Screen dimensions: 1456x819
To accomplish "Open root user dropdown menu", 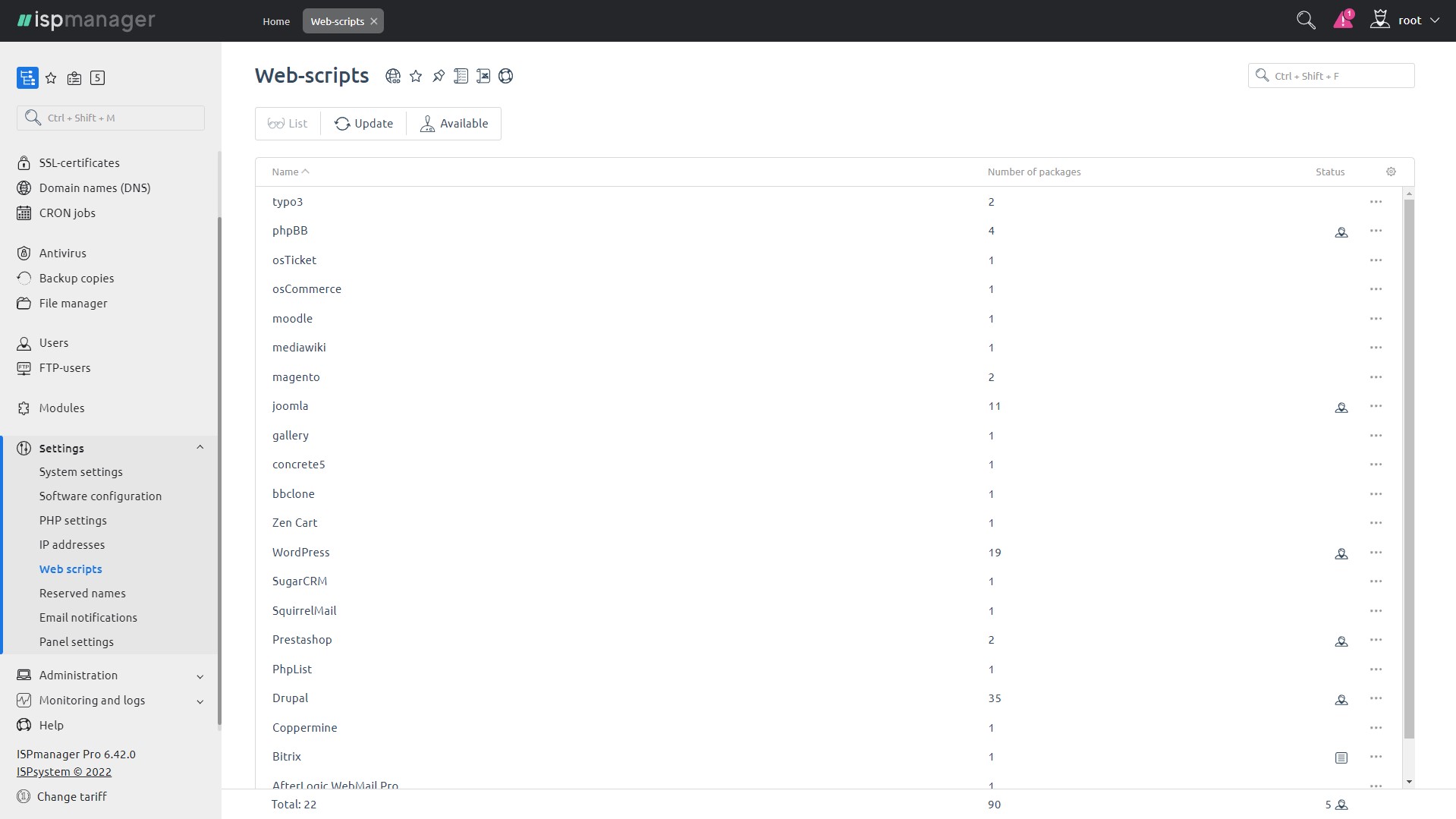I will tap(1404, 20).
